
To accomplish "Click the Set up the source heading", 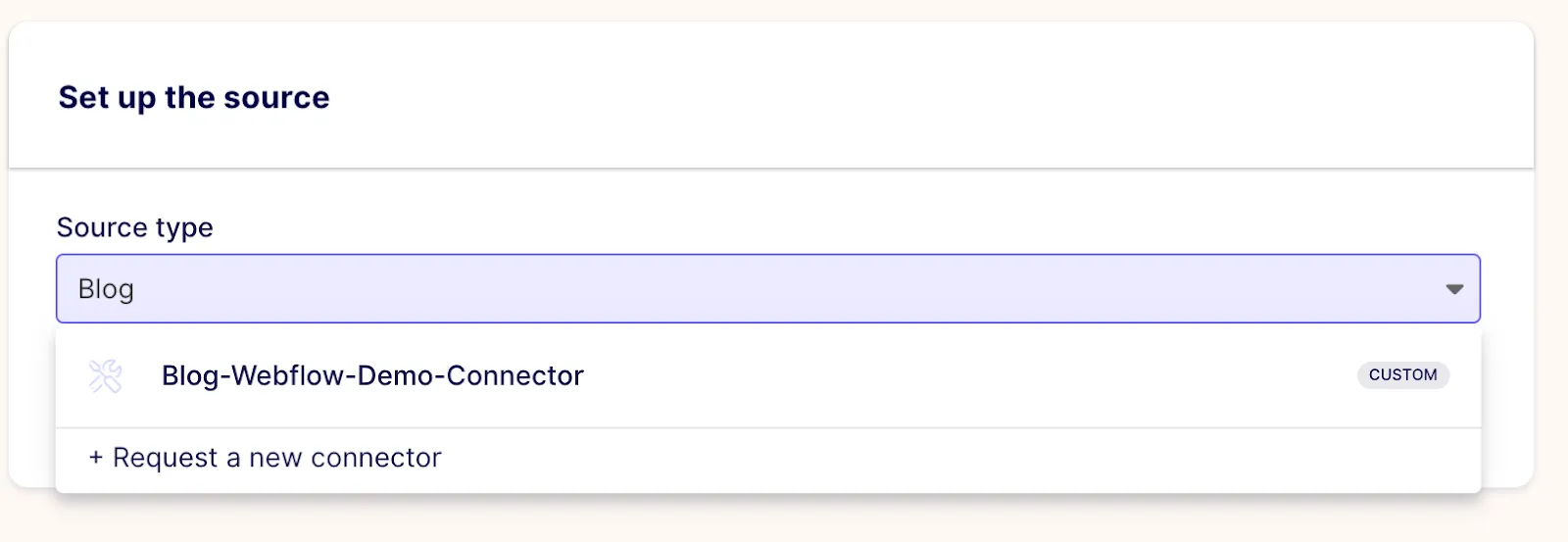I will (194, 97).
